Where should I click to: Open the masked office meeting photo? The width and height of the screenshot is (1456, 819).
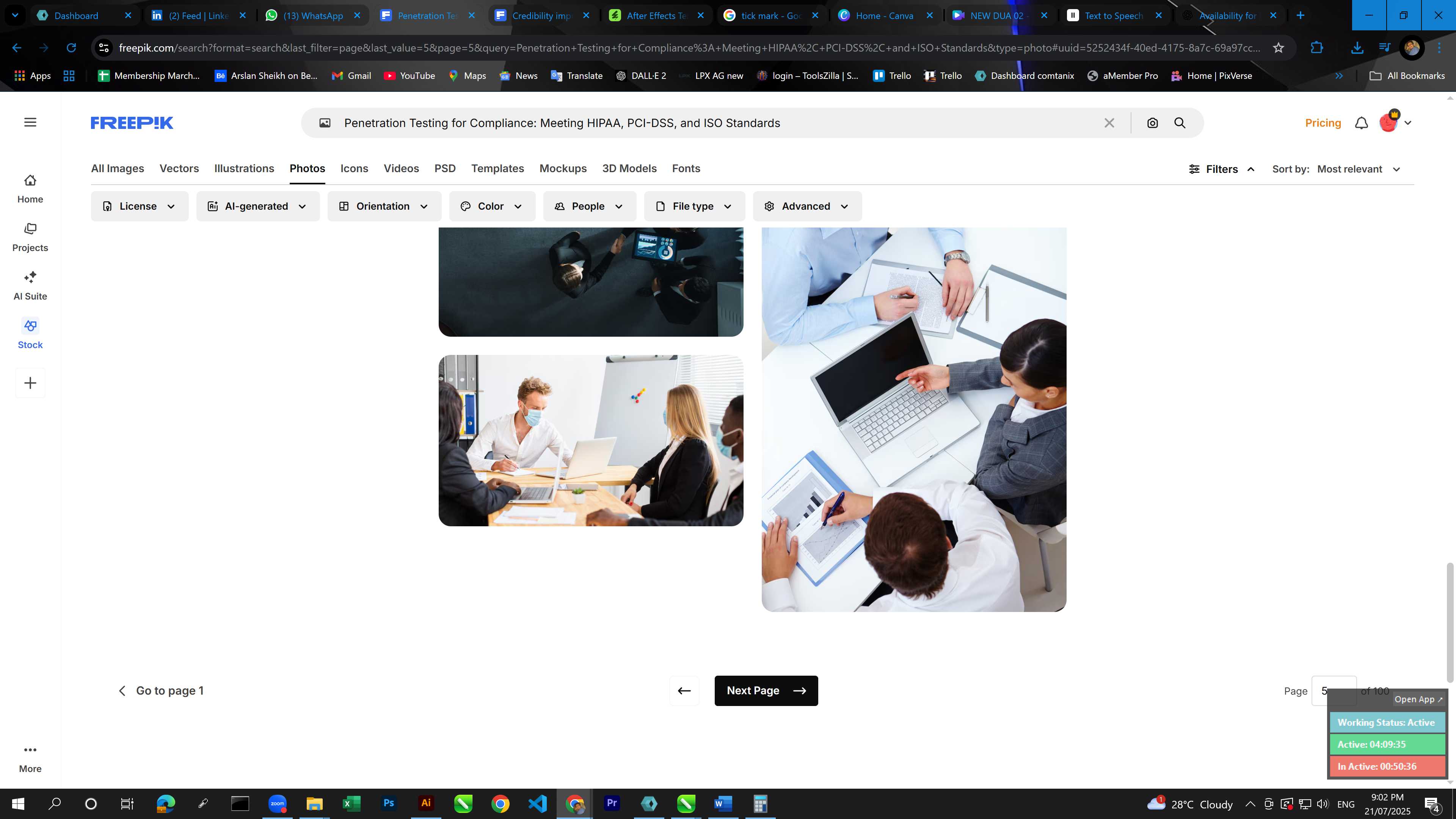tap(591, 440)
